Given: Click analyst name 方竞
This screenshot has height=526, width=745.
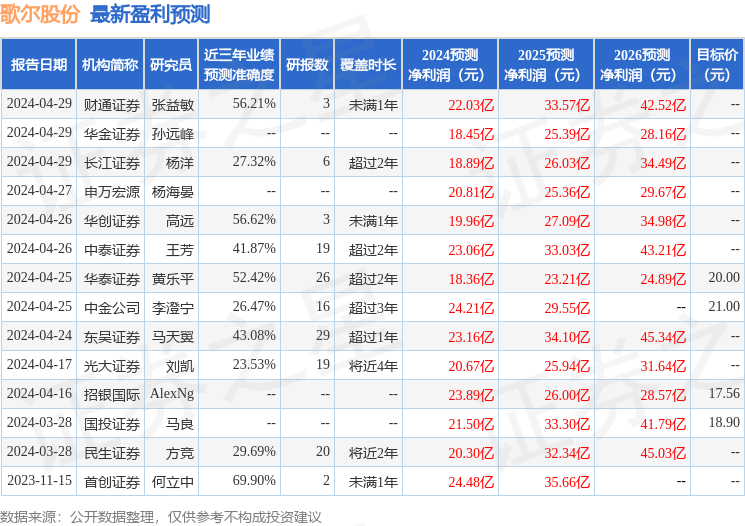Looking at the screenshot, I should point(180,452).
